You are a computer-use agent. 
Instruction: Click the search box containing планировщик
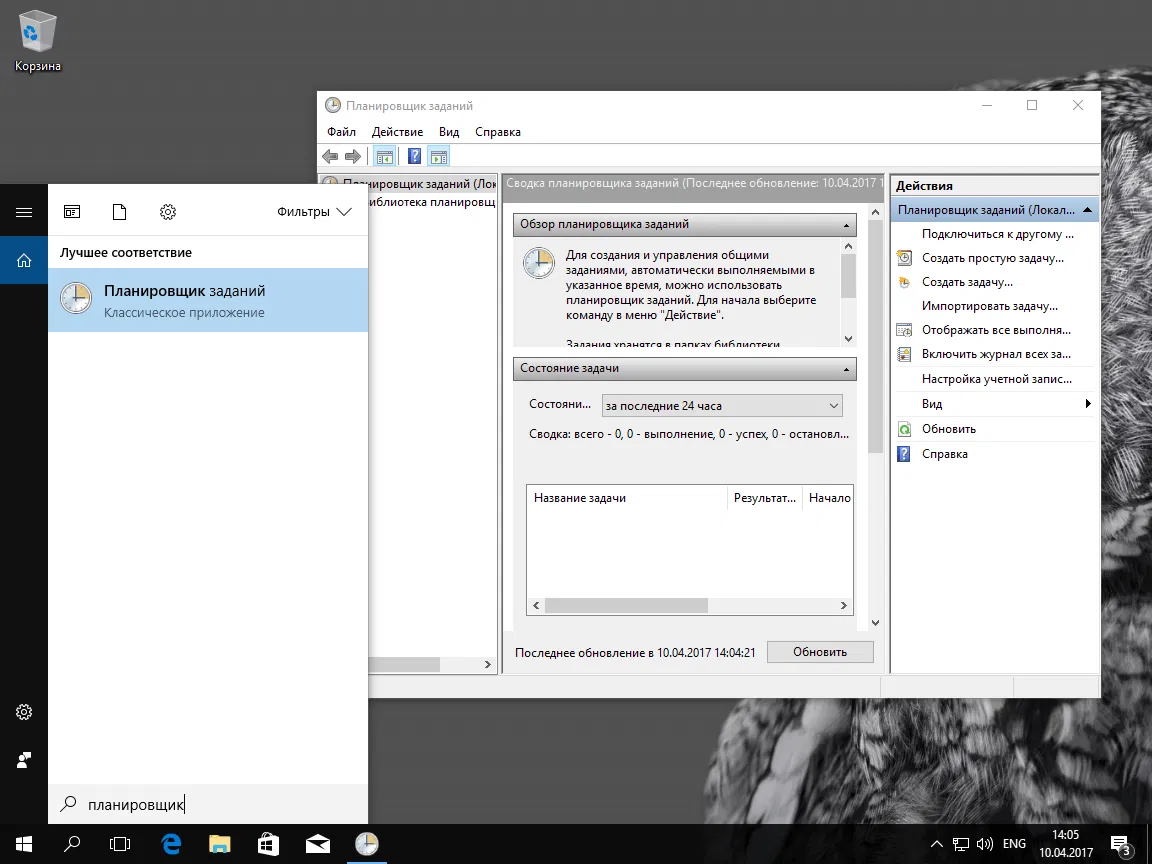[208, 804]
